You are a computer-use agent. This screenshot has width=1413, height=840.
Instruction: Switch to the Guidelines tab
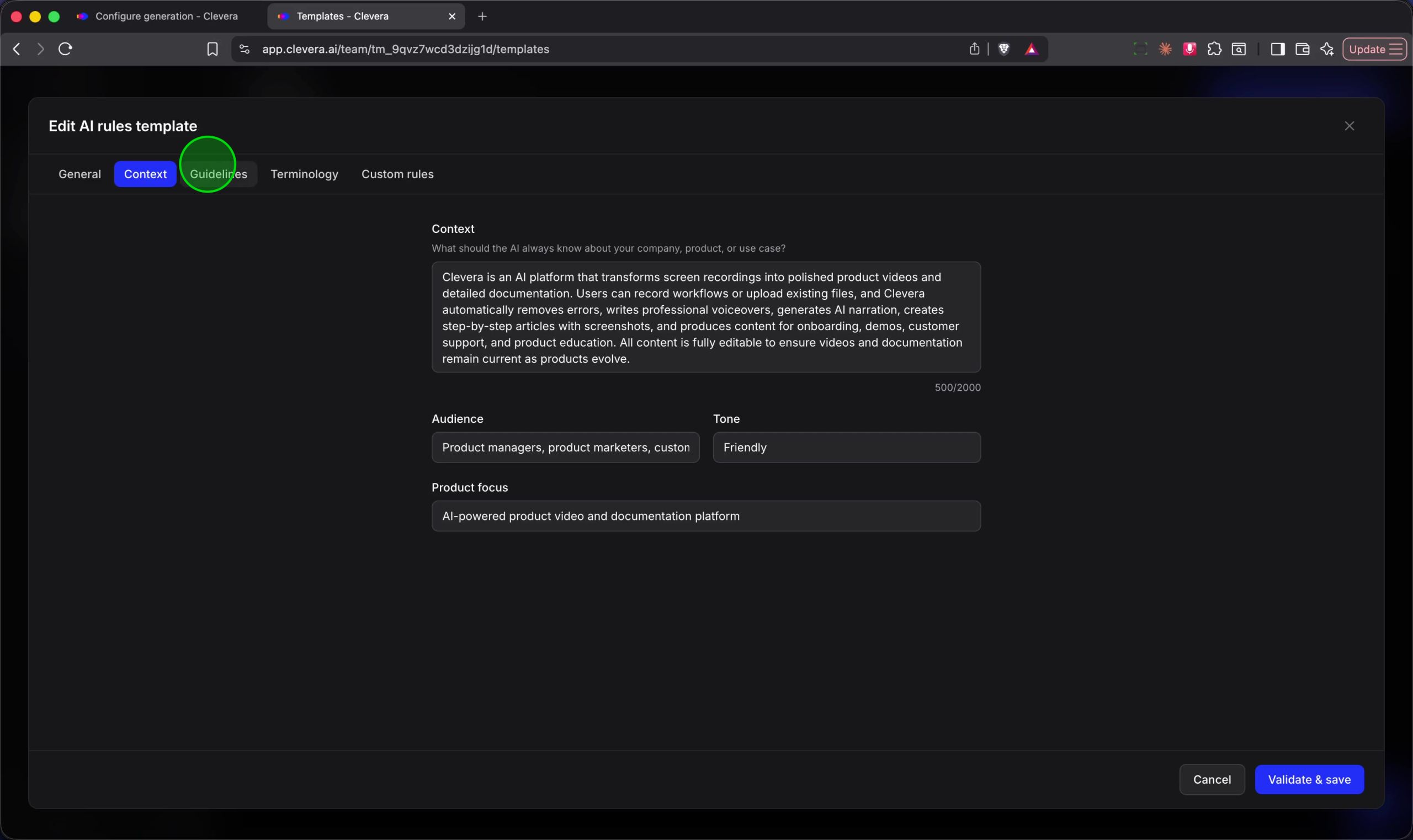point(219,174)
